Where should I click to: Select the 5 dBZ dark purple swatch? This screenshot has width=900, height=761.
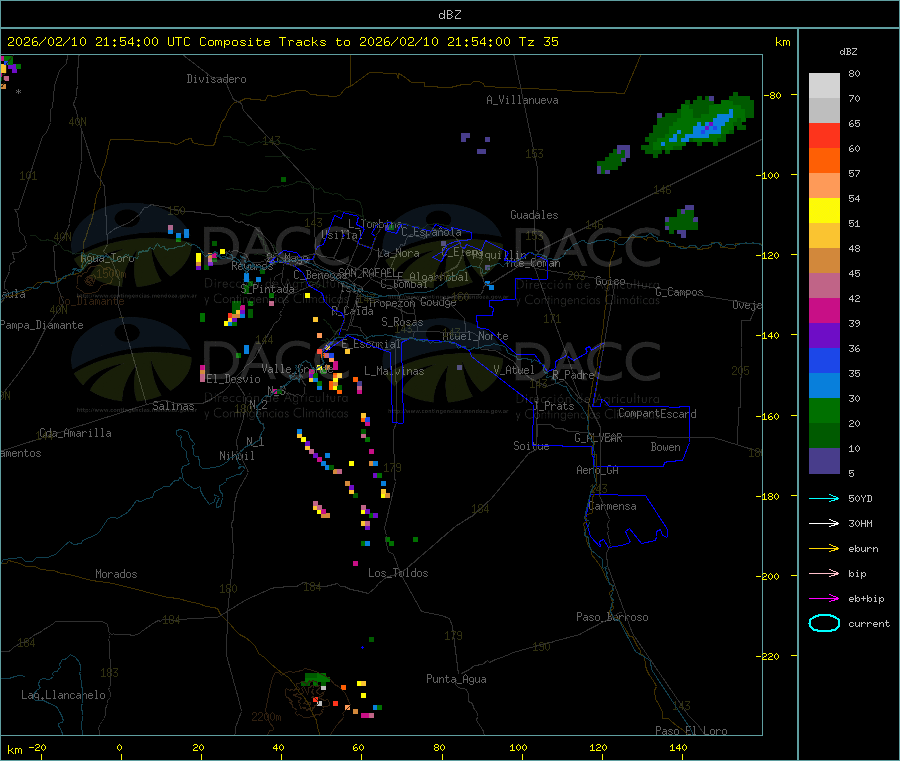(824, 460)
